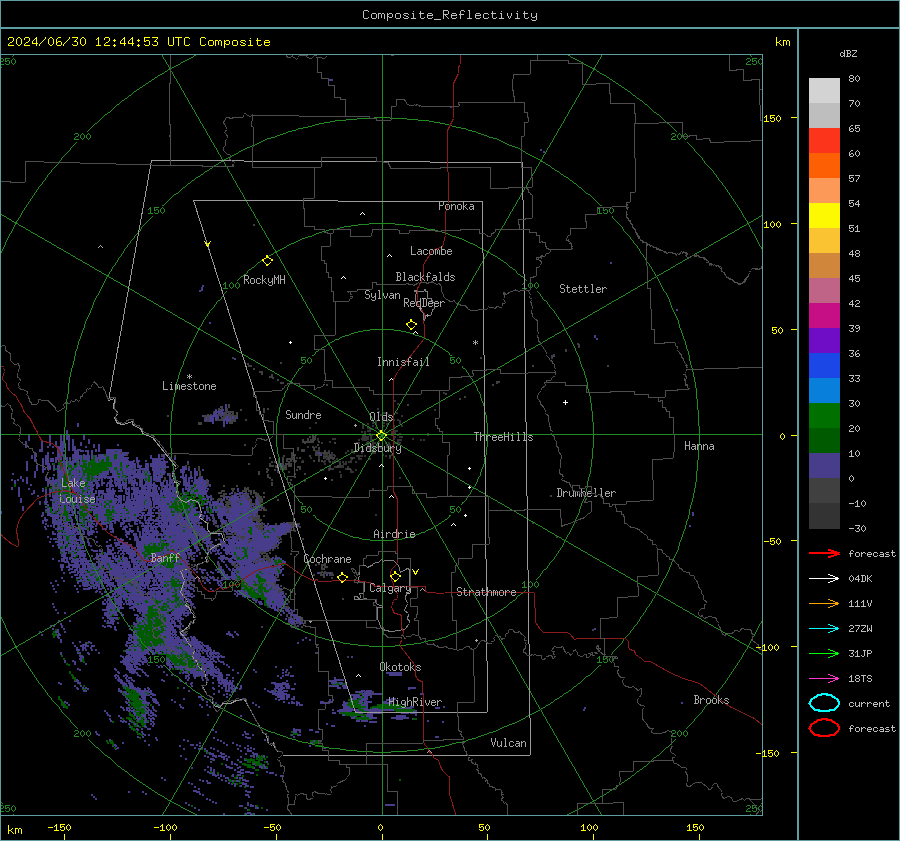The height and width of the screenshot is (841, 900).
Task: Click the asterisk marker above Limestone
Action: click(189, 377)
